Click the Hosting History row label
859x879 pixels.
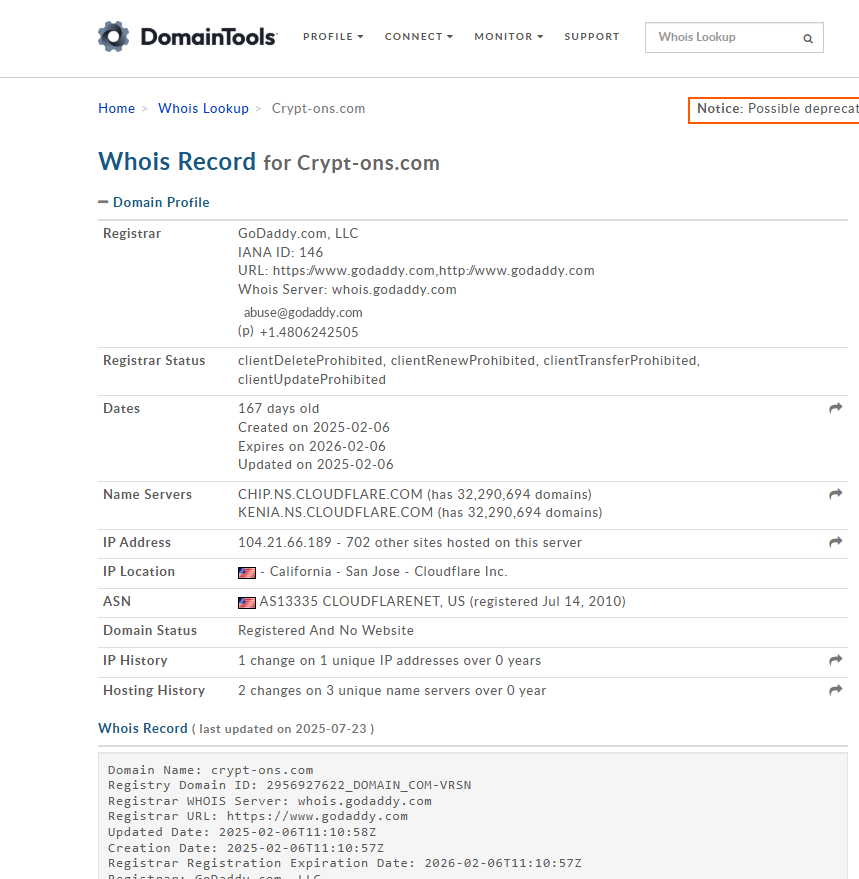[154, 691]
